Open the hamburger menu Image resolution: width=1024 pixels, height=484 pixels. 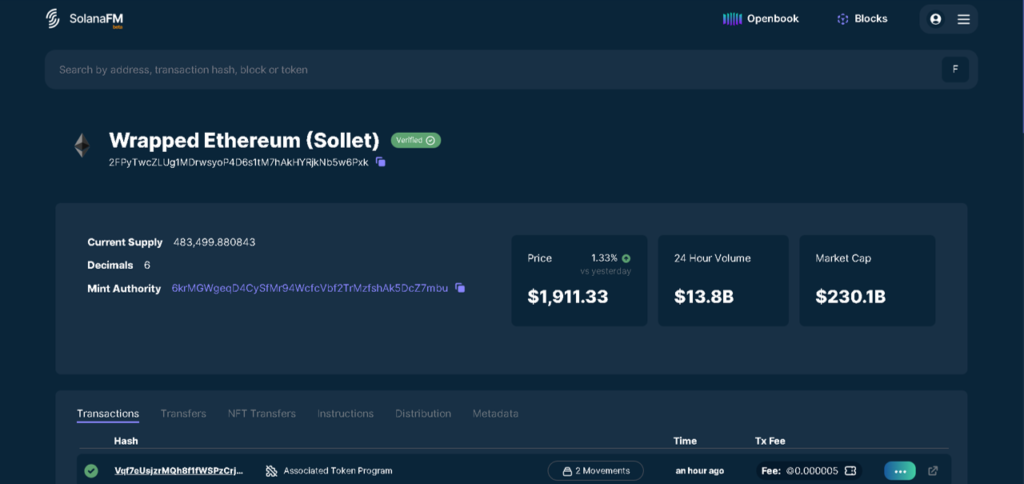click(963, 19)
